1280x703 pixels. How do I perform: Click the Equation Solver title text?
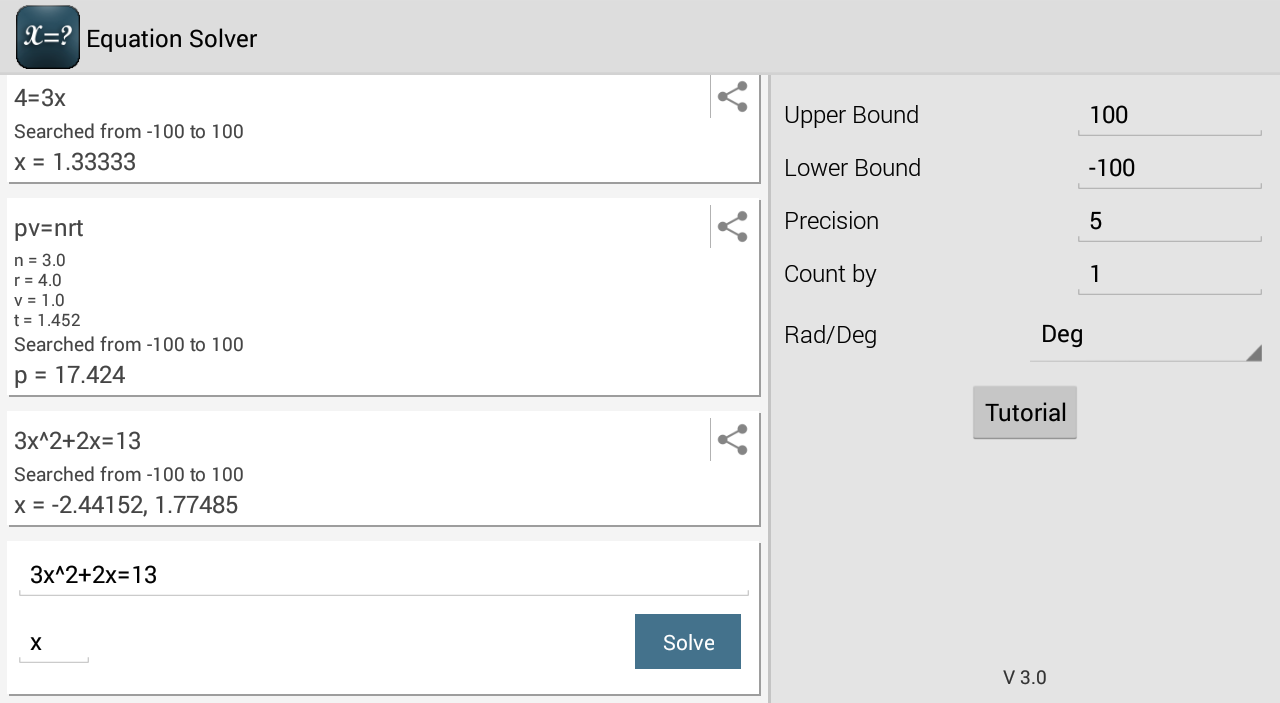[172, 39]
